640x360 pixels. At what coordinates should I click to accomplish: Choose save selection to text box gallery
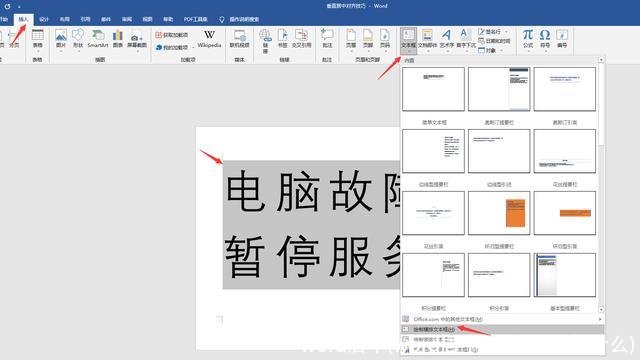coord(503,349)
